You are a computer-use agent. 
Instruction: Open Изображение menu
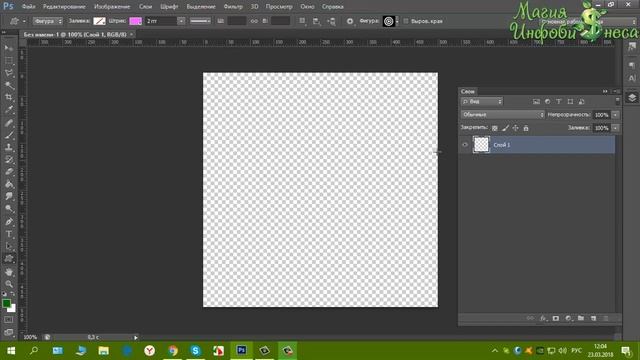pos(112,7)
